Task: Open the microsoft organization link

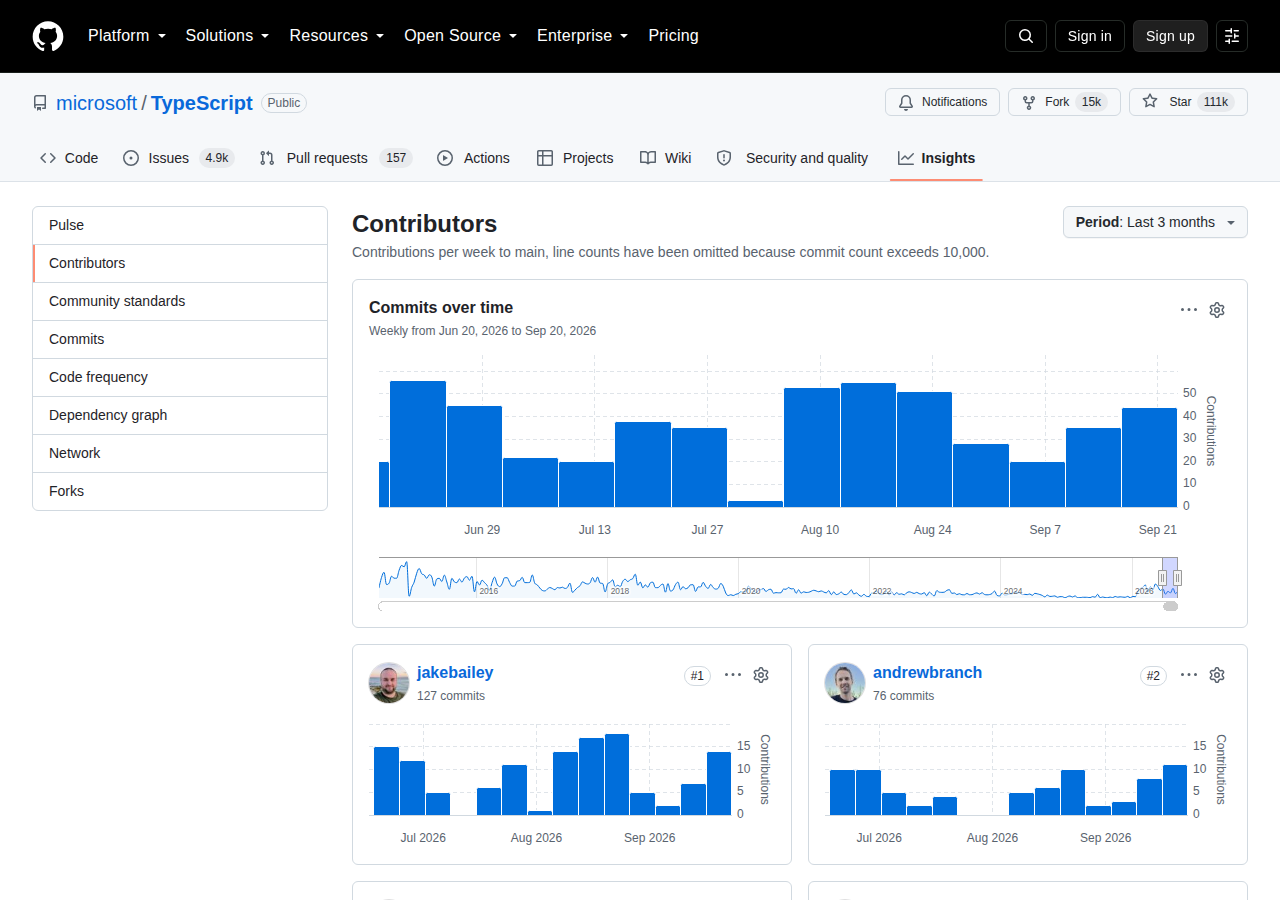Action: pyautogui.click(x=96, y=103)
